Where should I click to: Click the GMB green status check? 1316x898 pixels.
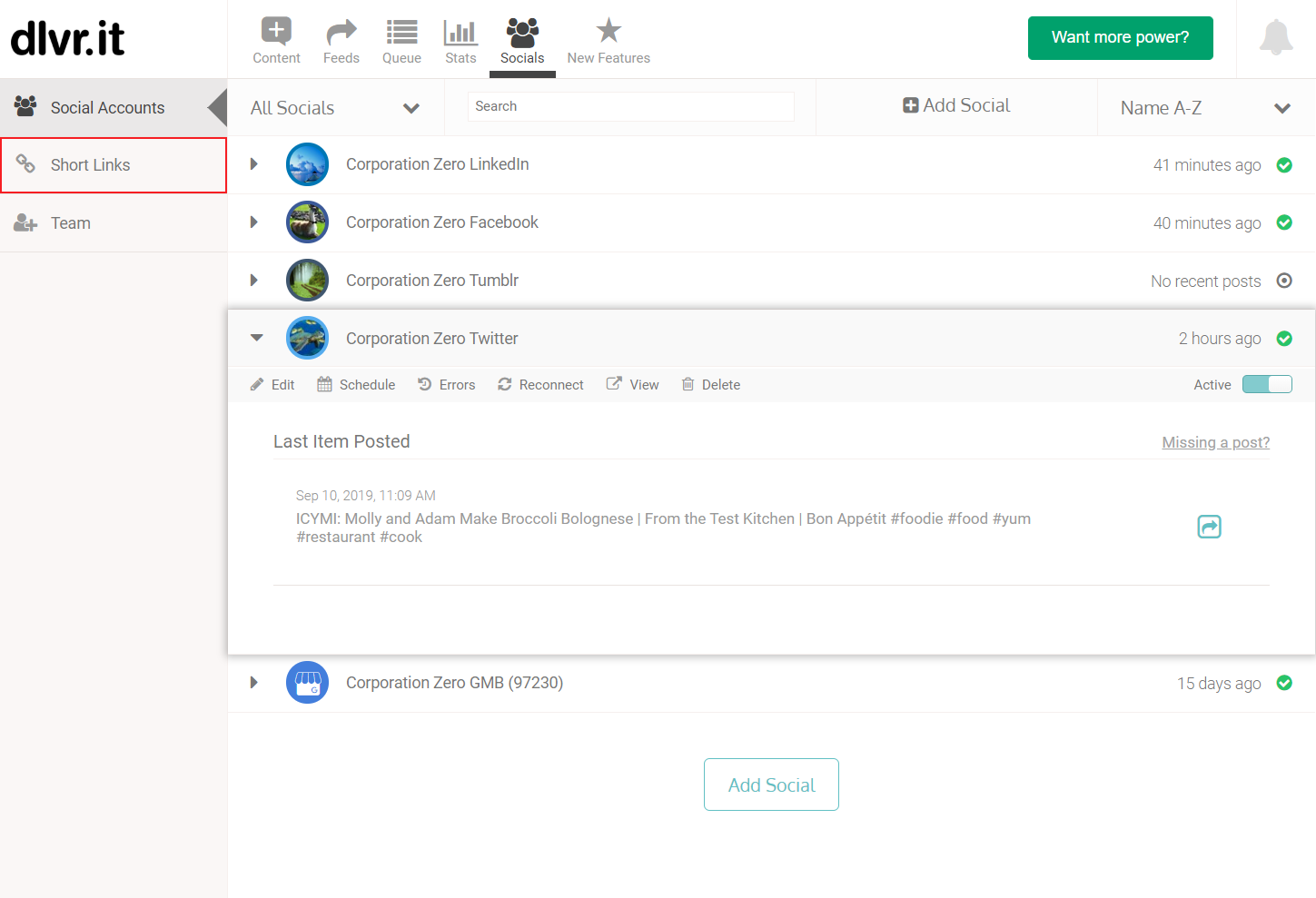pyautogui.click(x=1284, y=683)
